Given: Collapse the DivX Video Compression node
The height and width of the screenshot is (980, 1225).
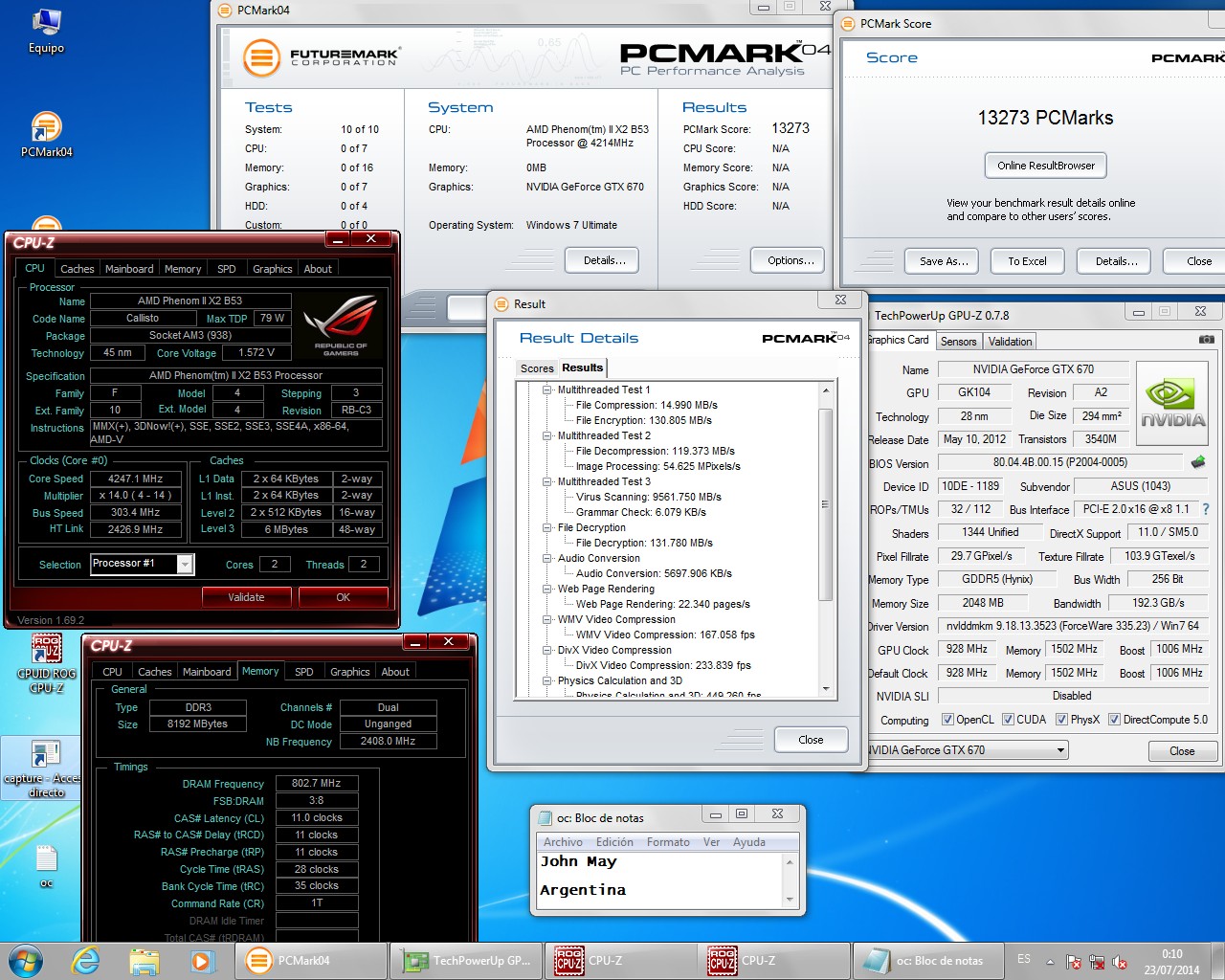Looking at the screenshot, I should [547, 650].
